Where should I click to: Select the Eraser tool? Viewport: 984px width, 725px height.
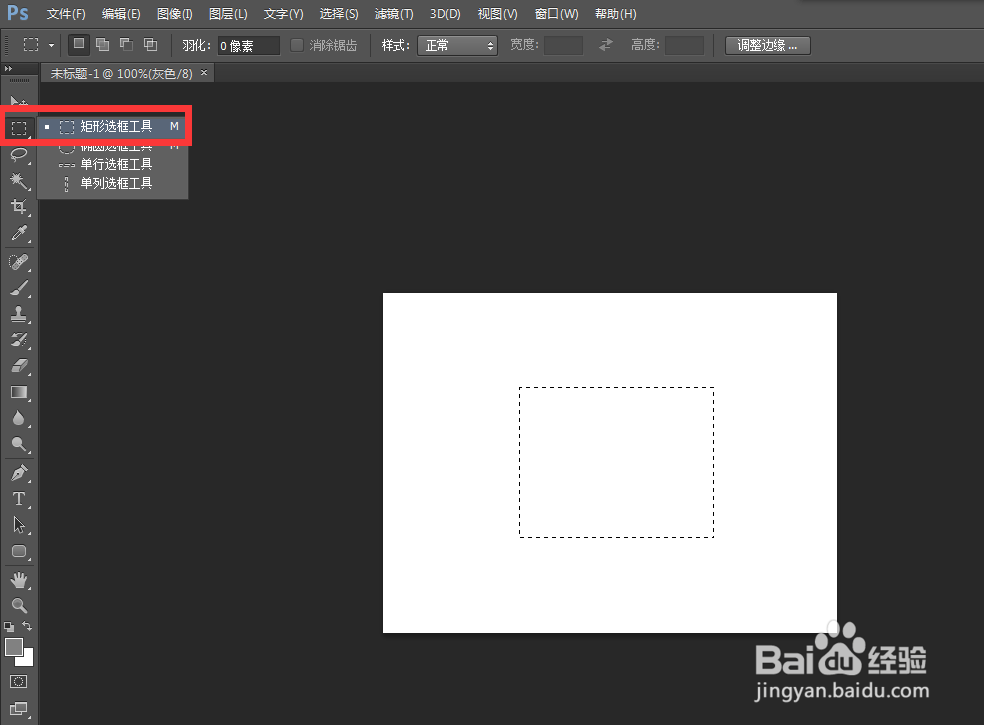(x=19, y=366)
